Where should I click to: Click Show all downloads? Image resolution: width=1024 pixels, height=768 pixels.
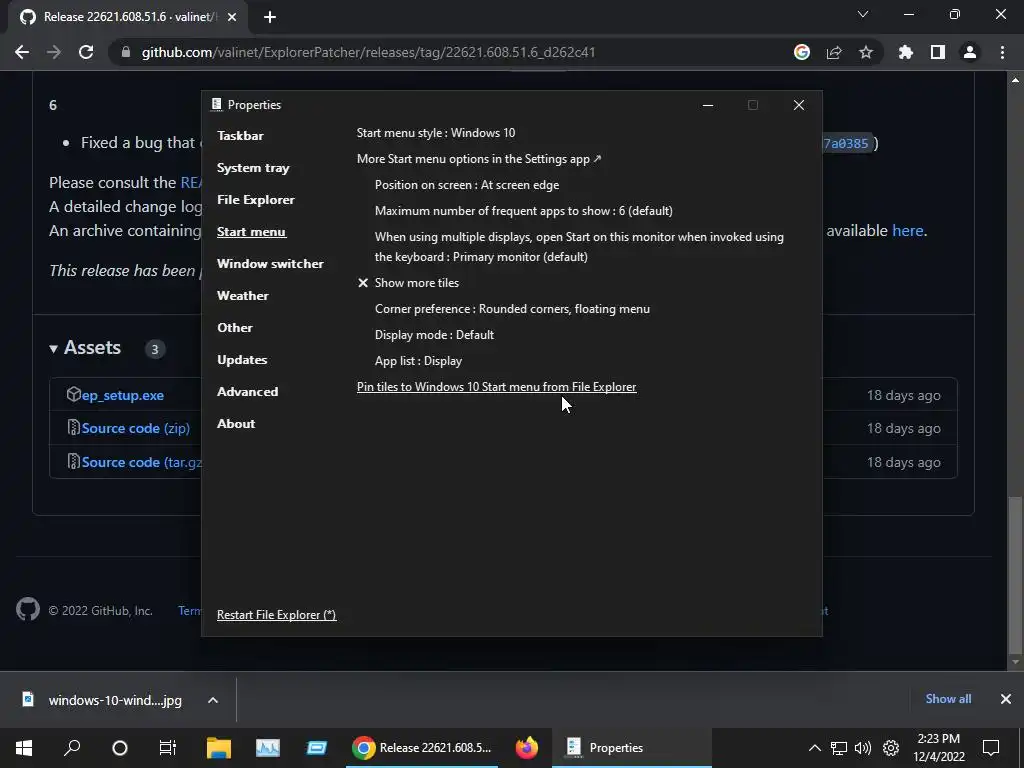[948, 699]
